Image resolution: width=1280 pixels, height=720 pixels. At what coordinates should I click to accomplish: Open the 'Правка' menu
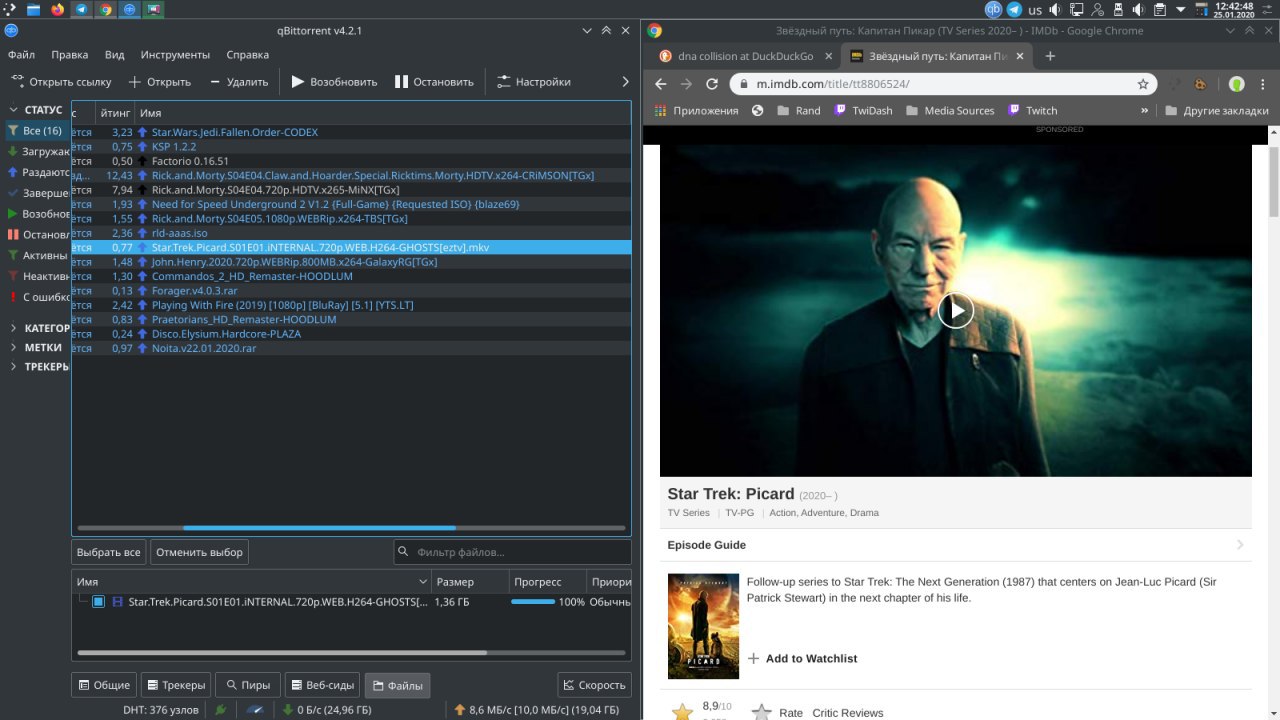click(x=70, y=55)
